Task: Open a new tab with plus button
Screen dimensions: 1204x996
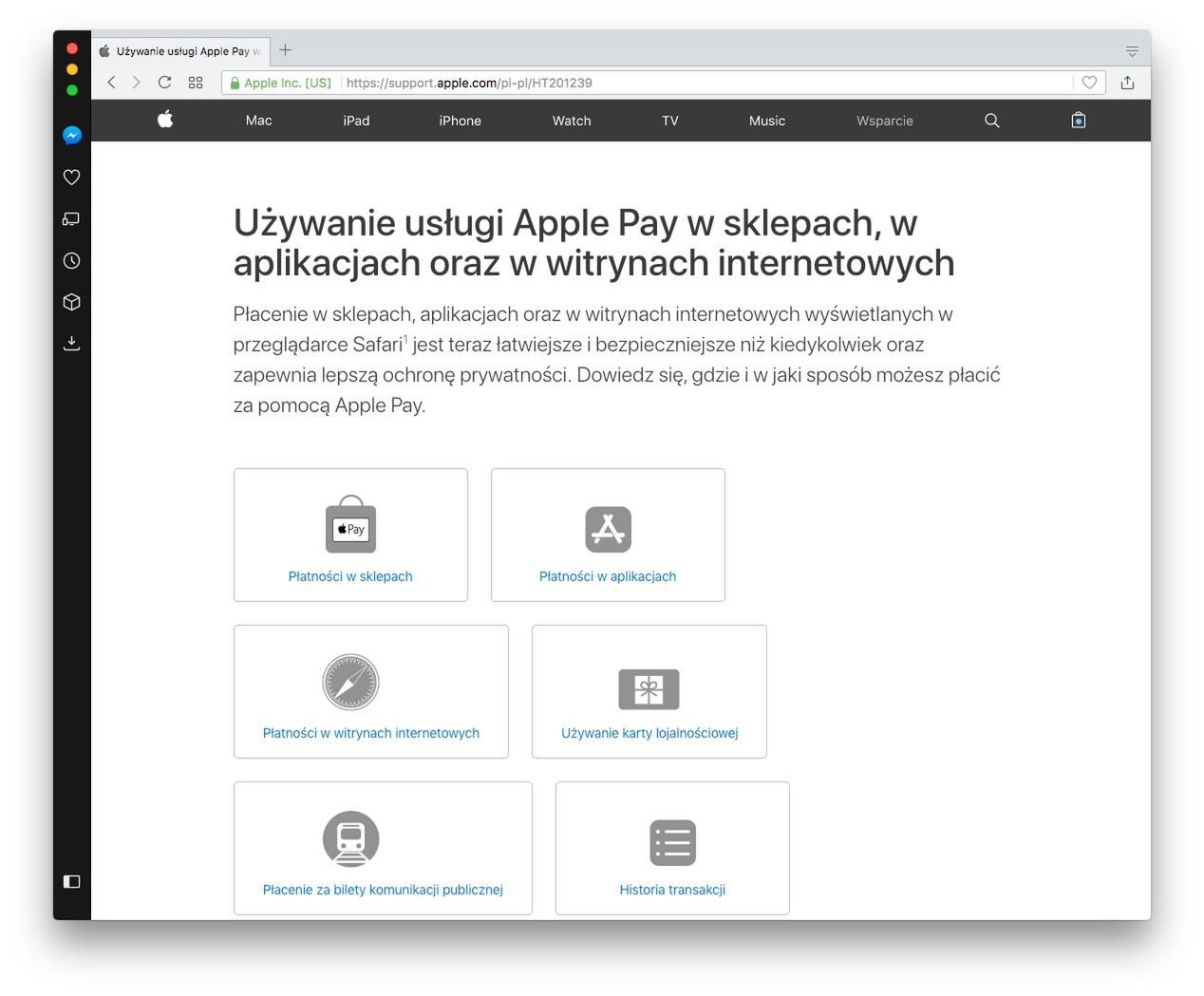Action: pyautogui.click(x=285, y=50)
